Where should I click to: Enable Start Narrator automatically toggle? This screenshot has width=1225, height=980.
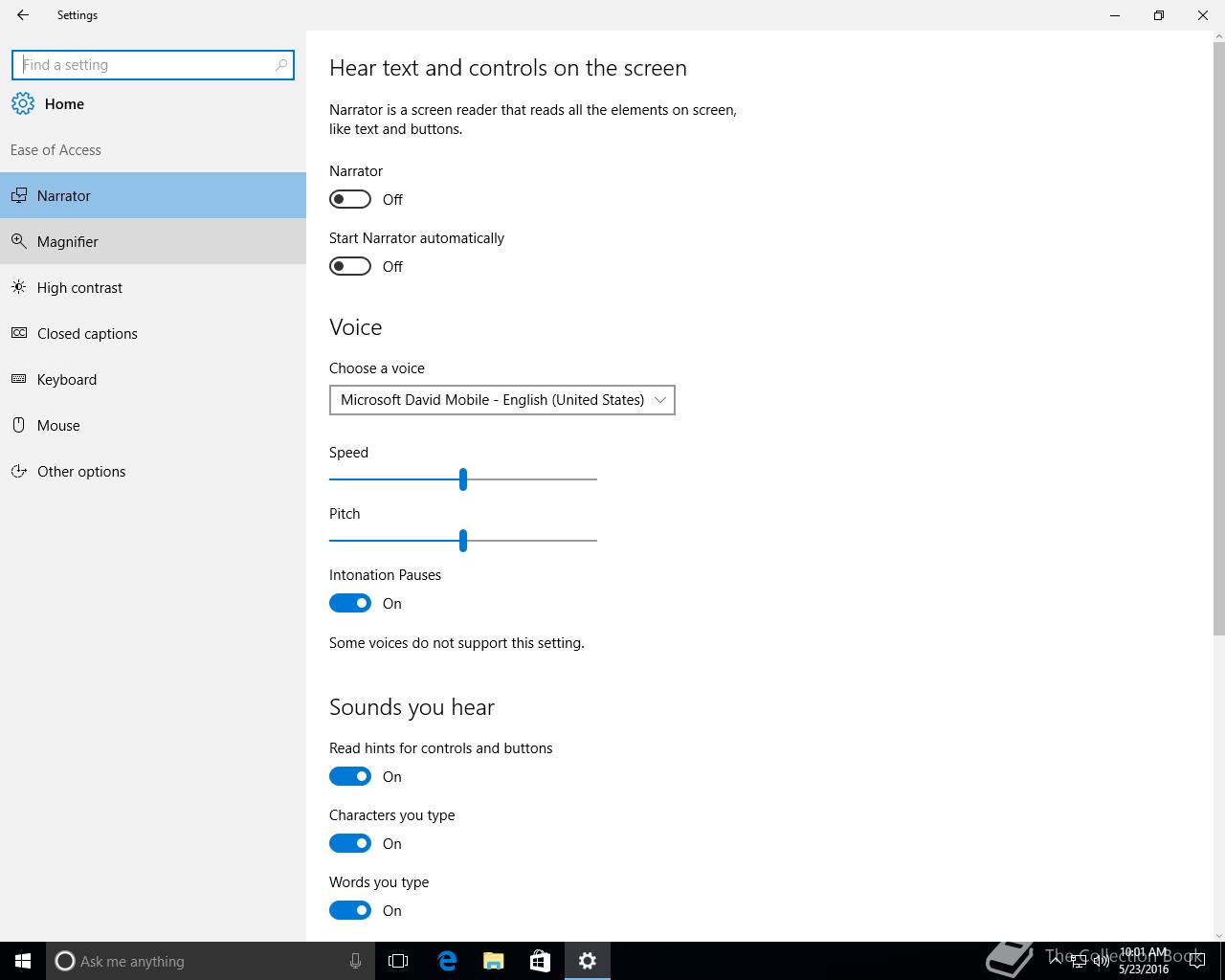pos(350,266)
